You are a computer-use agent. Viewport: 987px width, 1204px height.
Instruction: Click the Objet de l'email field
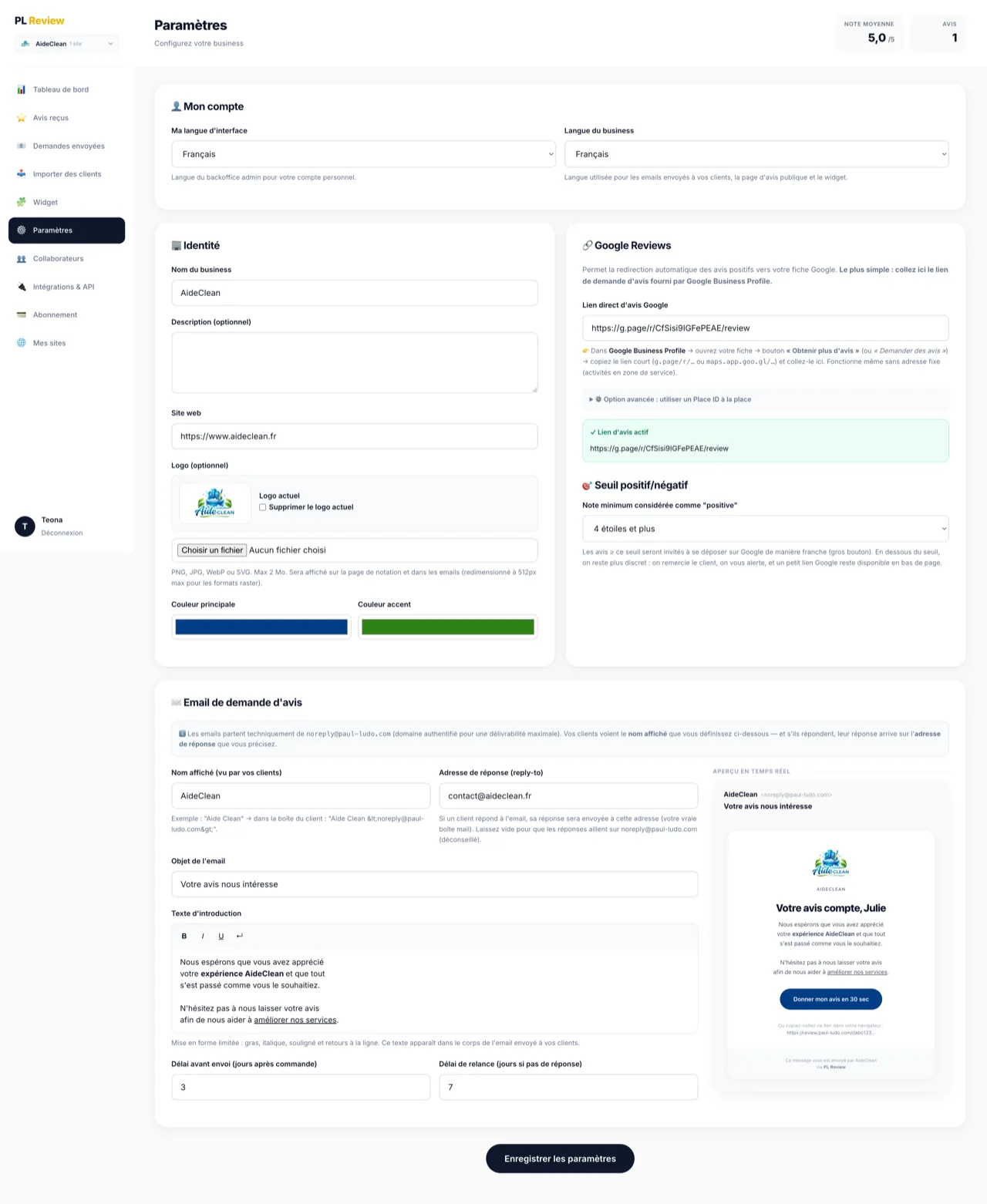click(435, 885)
